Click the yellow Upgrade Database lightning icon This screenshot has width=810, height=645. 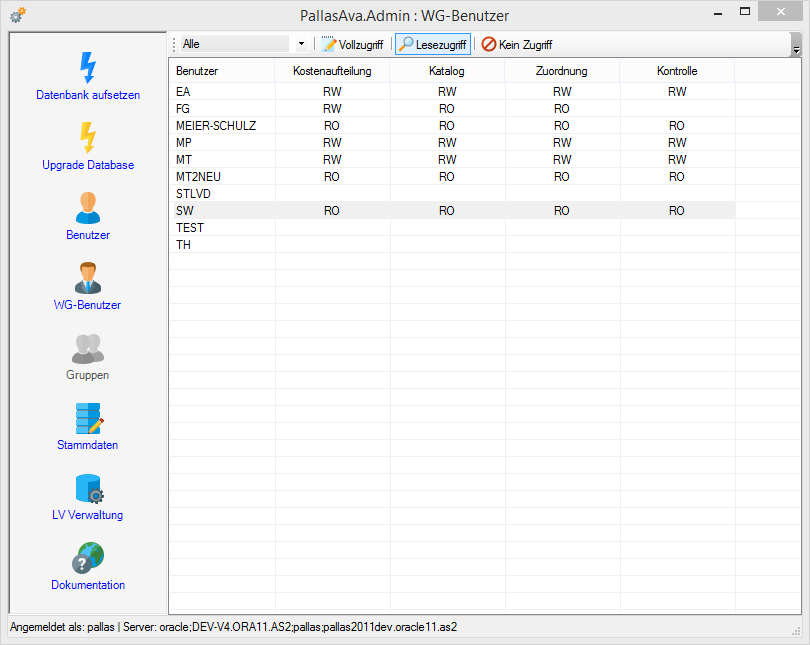pos(88,137)
